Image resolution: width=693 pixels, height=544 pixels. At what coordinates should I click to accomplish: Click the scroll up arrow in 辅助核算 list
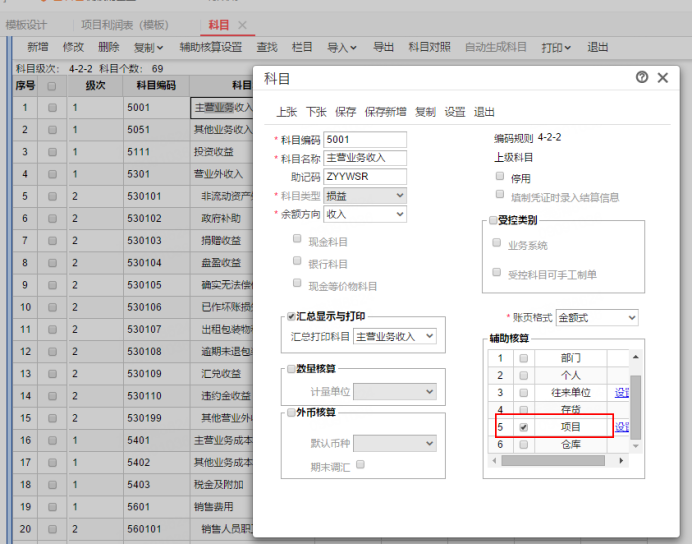pyautogui.click(x=636, y=356)
